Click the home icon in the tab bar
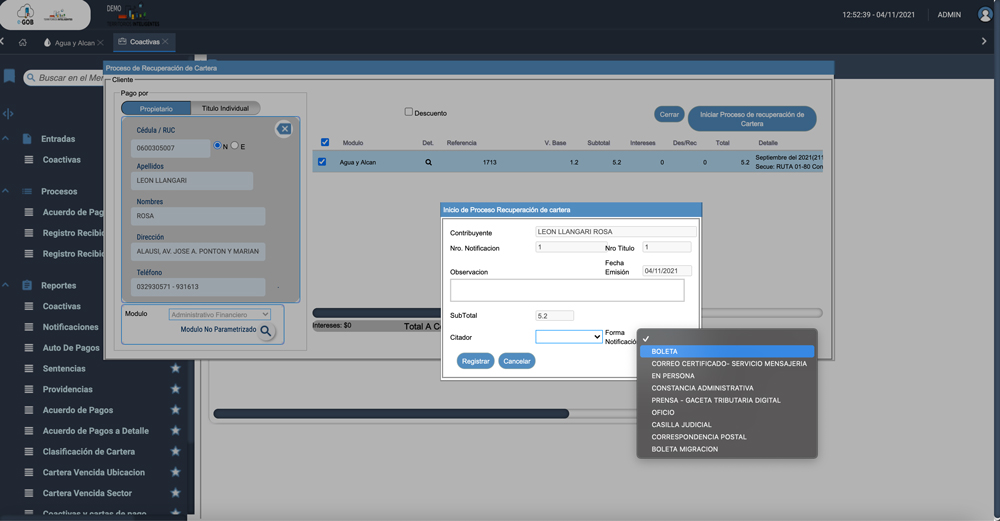This screenshot has height=521, width=1000. click(23, 42)
